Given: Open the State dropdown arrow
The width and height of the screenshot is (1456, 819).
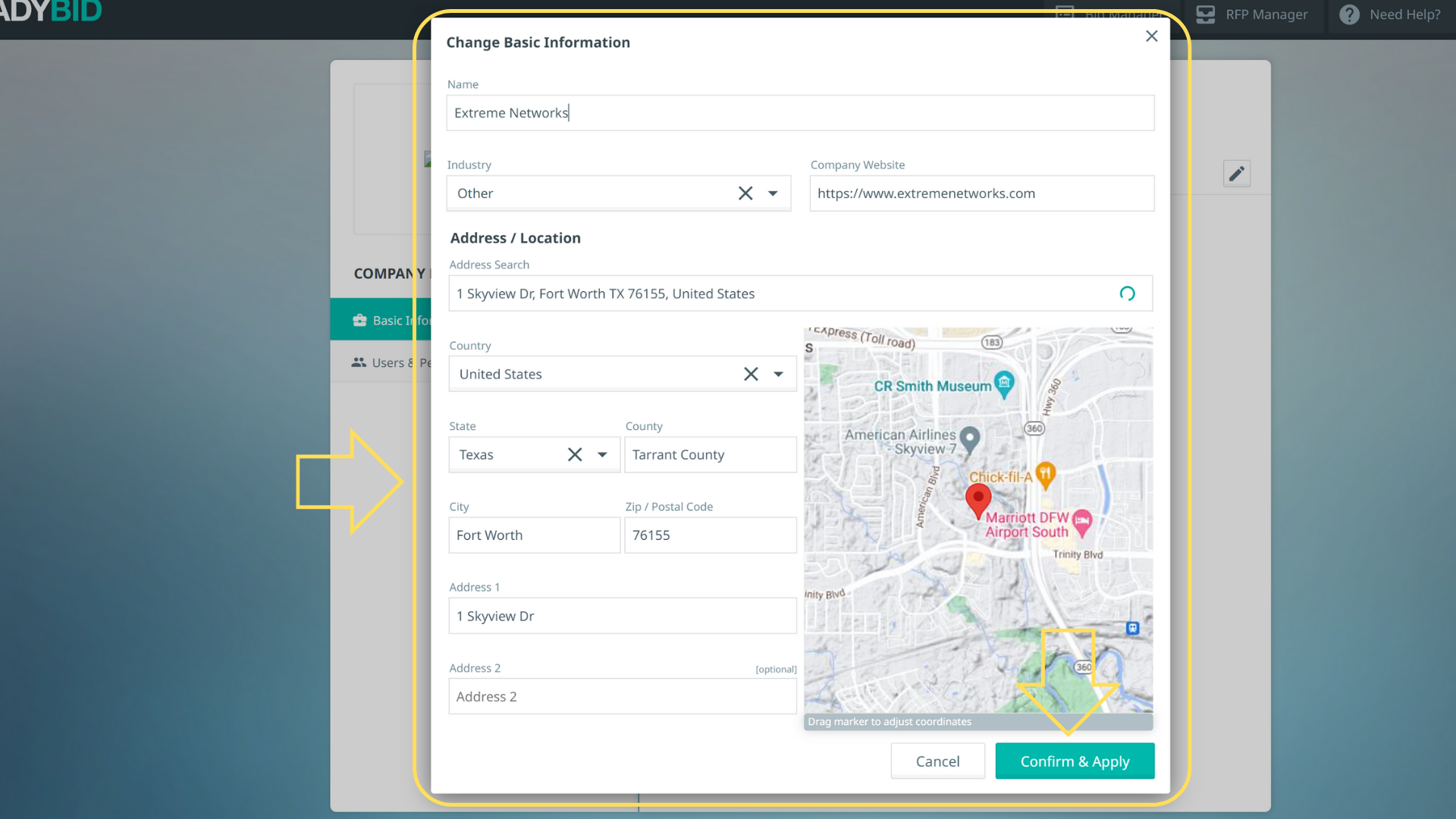Looking at the screenshot, I should click(602, 454).
